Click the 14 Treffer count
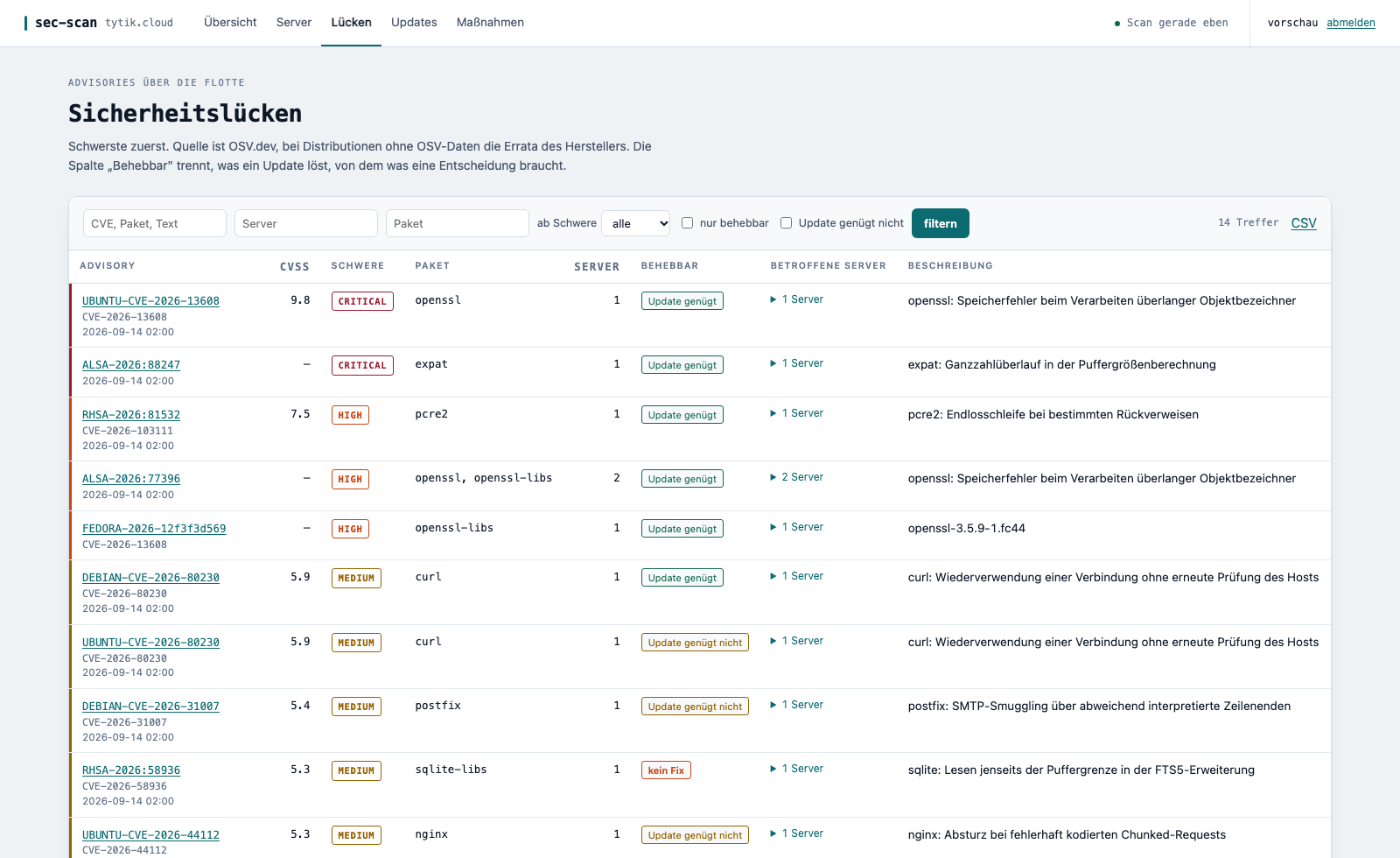Screen dimensions: 1400x858 click(x=1248, y=222)
